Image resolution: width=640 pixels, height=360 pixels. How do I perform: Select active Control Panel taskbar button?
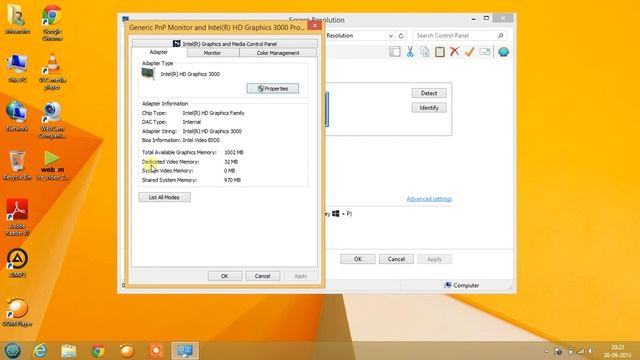click(185, 351)
